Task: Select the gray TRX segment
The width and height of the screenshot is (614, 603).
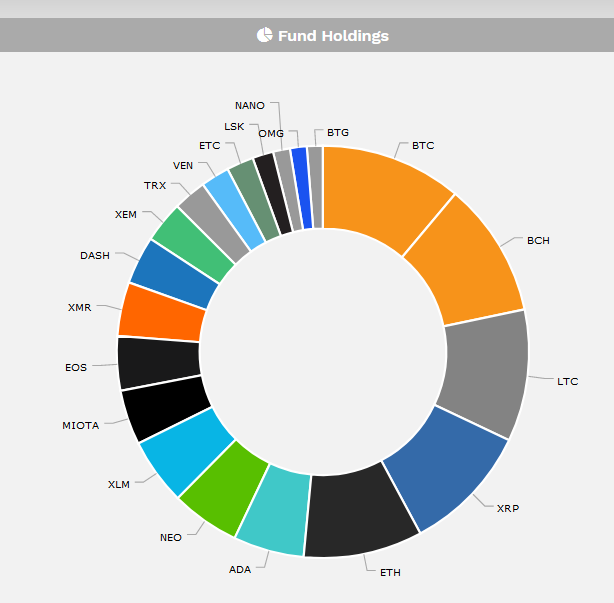Action: (214, 224)
